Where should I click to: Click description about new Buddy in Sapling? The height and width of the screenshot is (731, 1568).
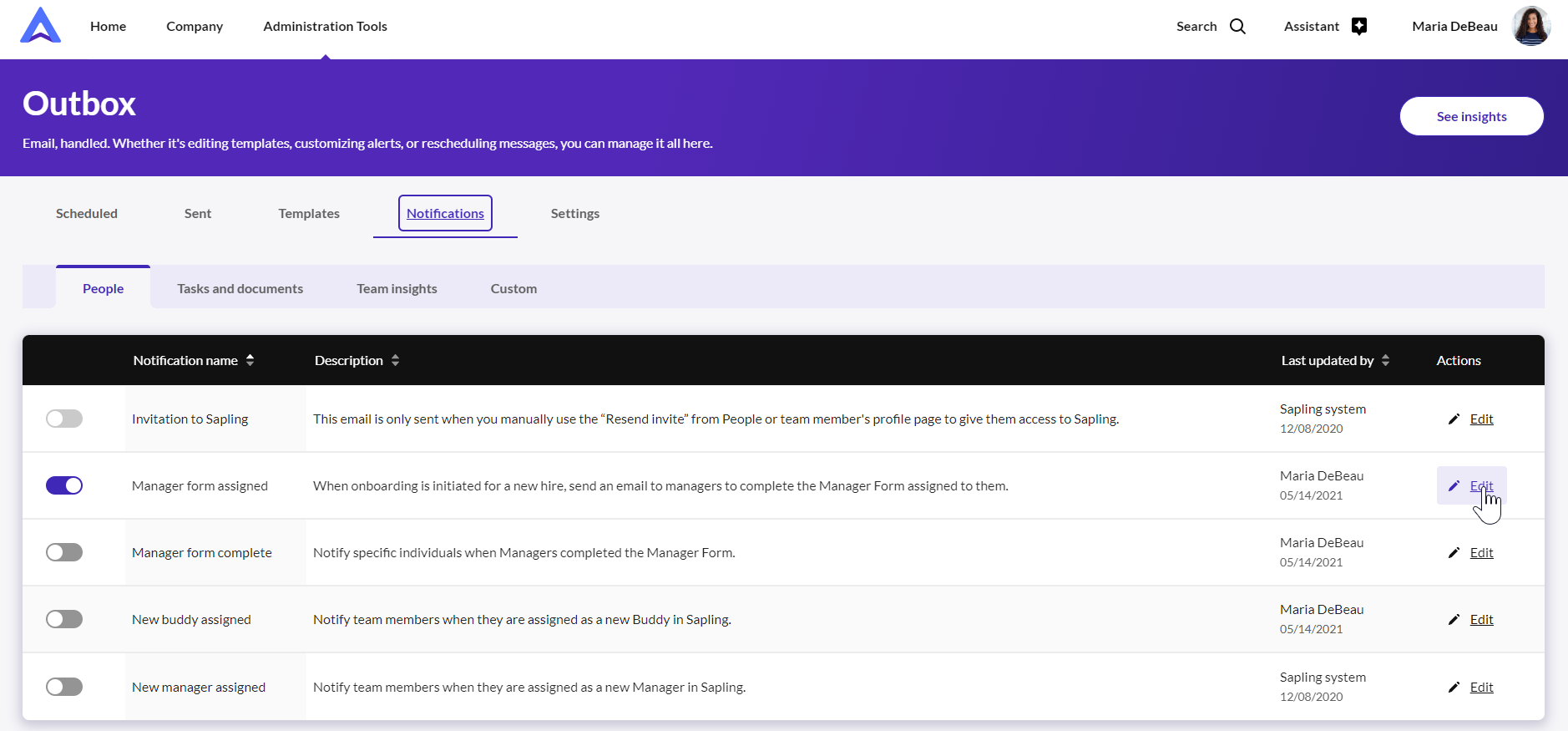pyautogui.click(x=522, y=620)
